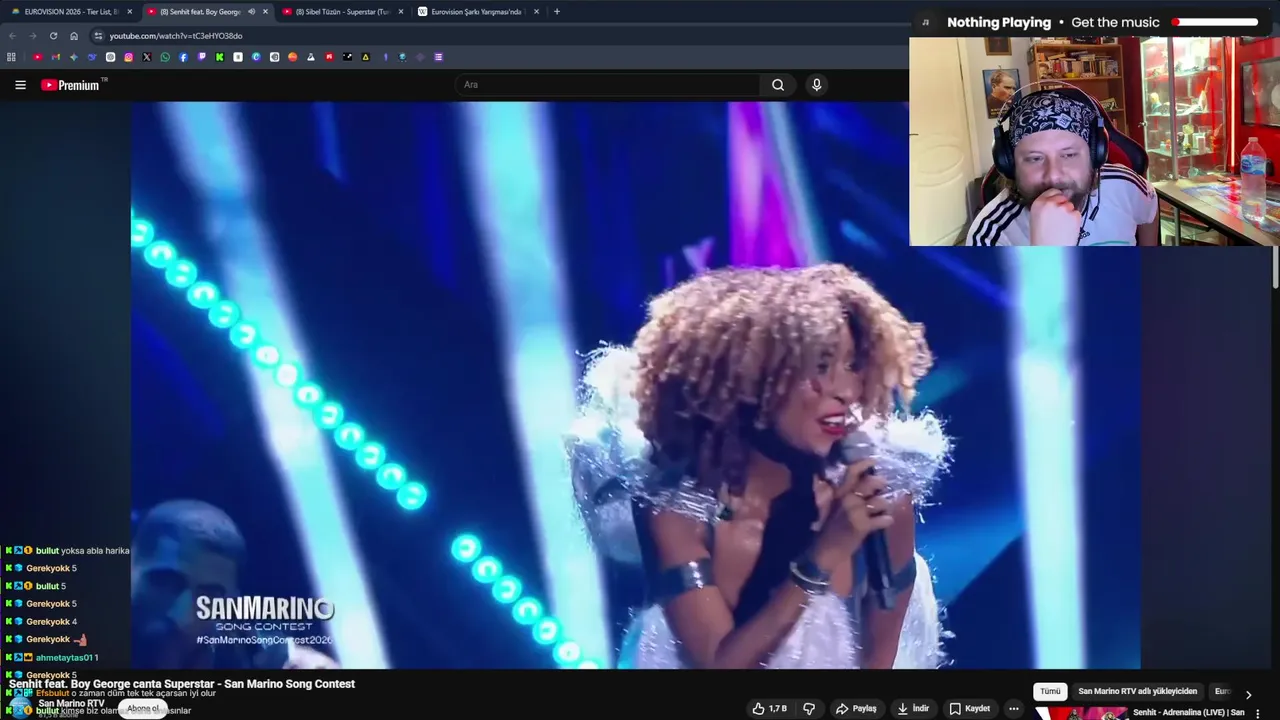Open Senhit - Adrenalina (LIVE) suggested video

(x=1188, y=713)
